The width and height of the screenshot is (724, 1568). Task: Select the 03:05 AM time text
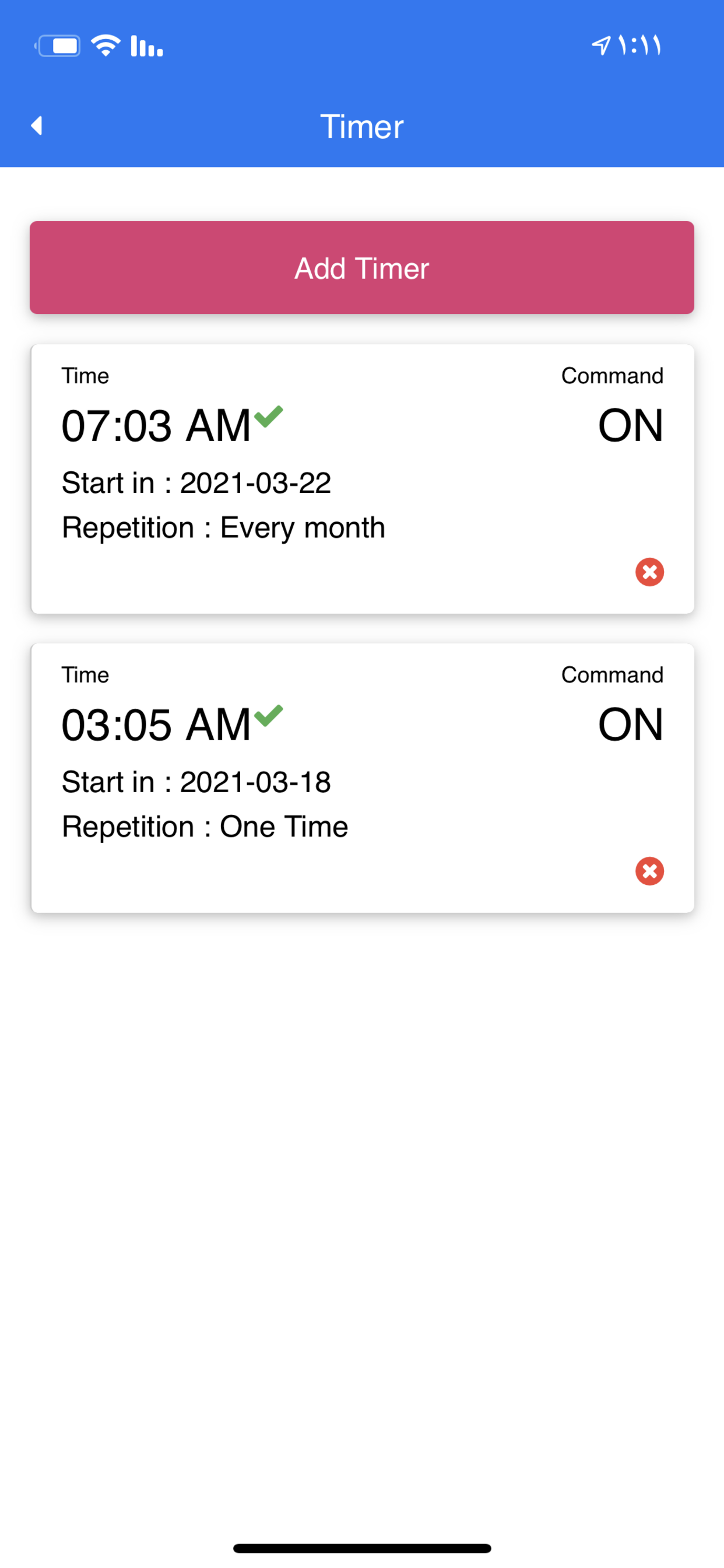156,724
